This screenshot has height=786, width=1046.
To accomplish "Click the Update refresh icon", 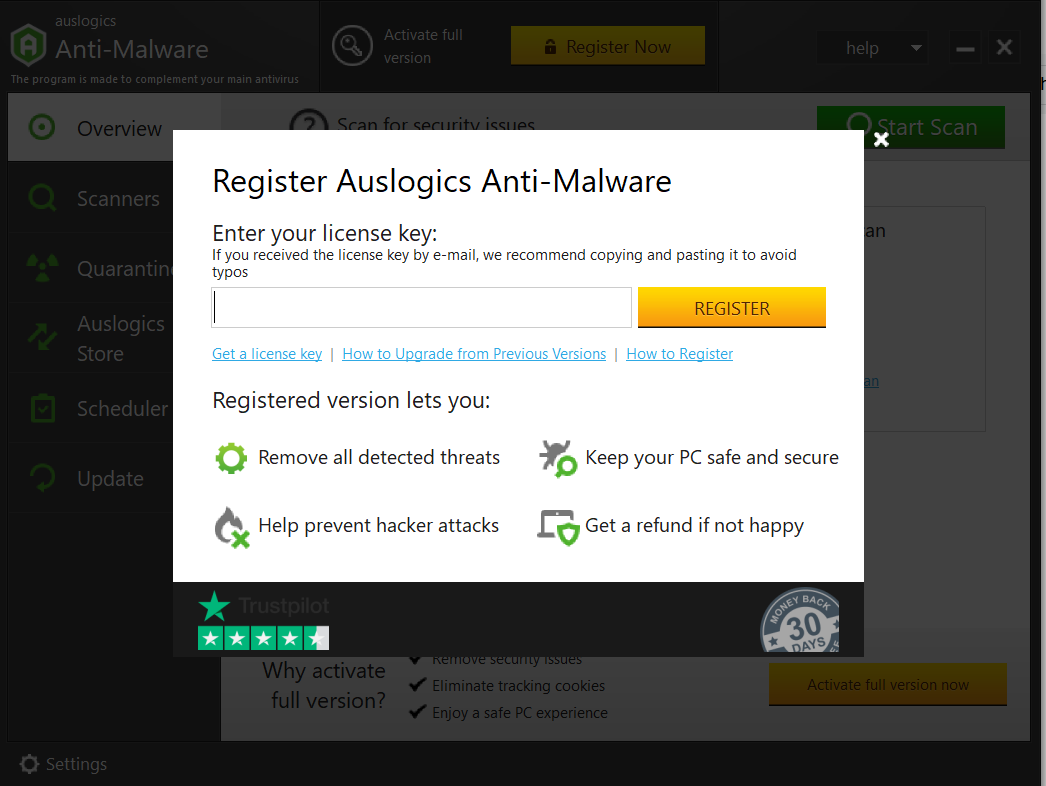I will pyautogui.click(x=42, y=478).
